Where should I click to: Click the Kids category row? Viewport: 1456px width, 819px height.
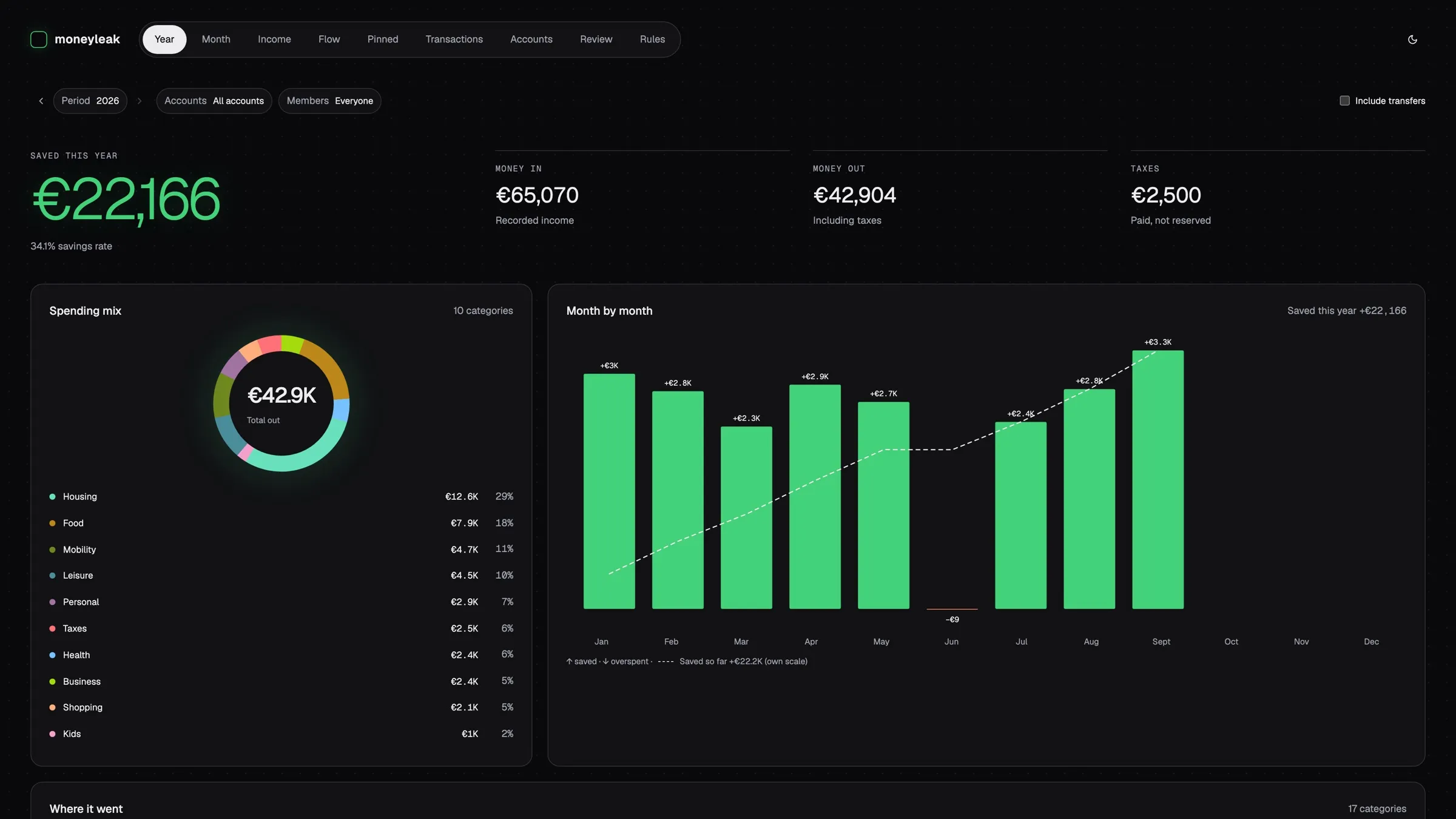281,734
